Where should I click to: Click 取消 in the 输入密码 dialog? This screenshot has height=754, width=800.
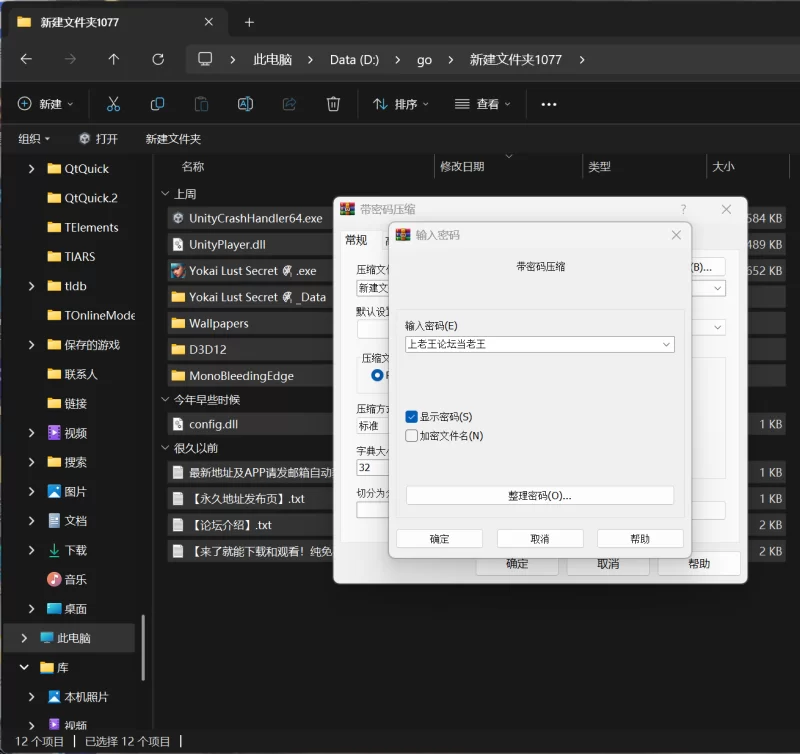(540, 539)
